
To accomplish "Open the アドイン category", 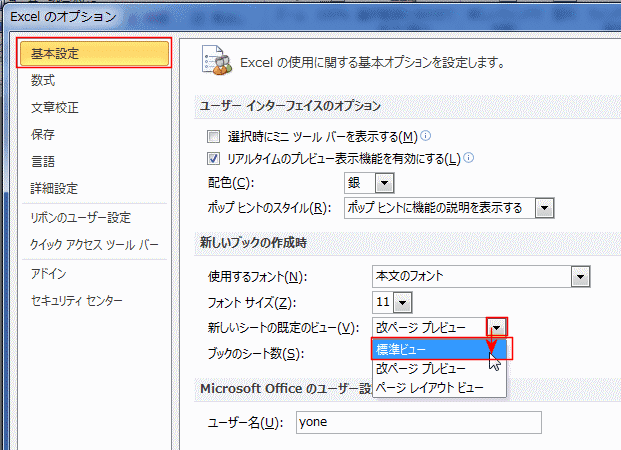I will 48,273.
